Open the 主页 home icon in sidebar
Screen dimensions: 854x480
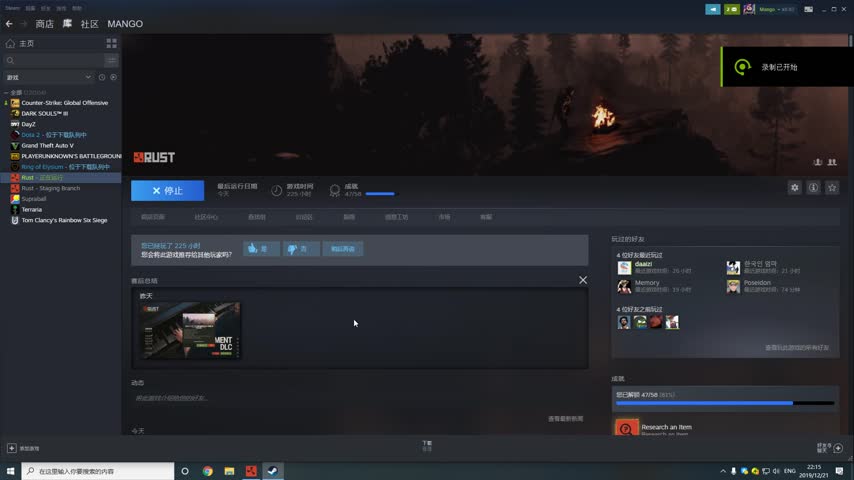10,43
